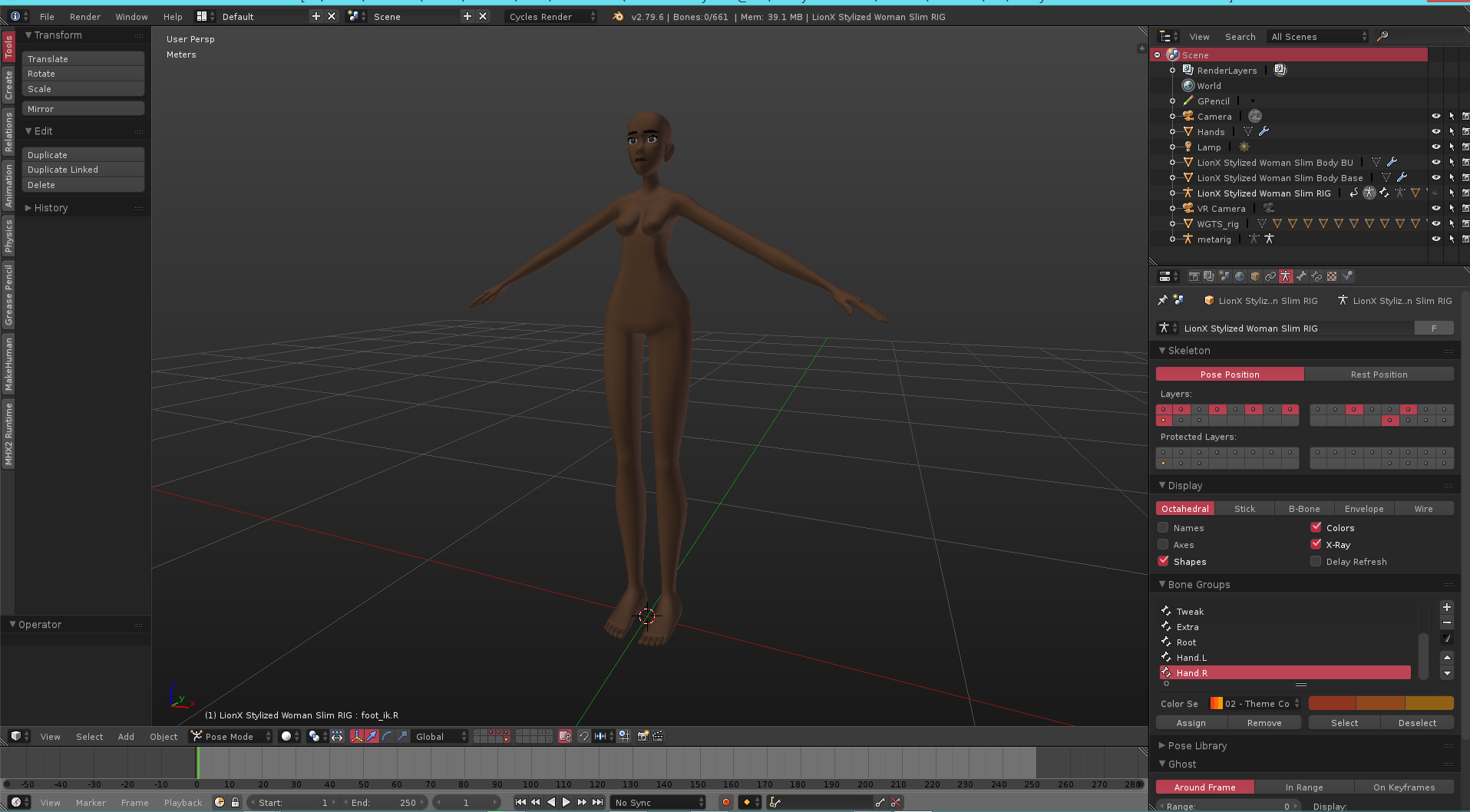Click the Render Layers properties tab

pos(1210,276)
